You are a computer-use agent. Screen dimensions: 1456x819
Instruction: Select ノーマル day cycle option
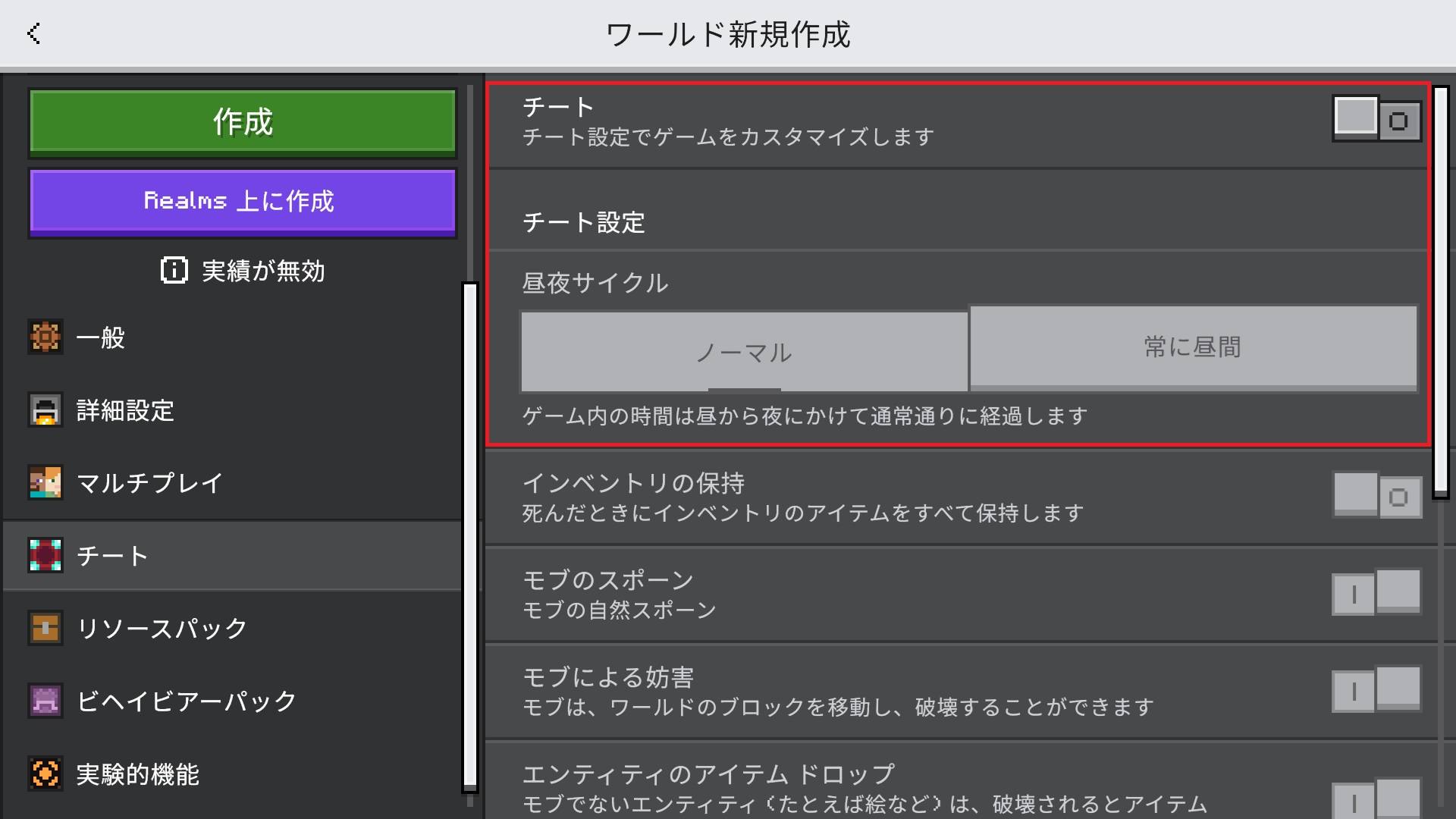click(x=743, y=352)
